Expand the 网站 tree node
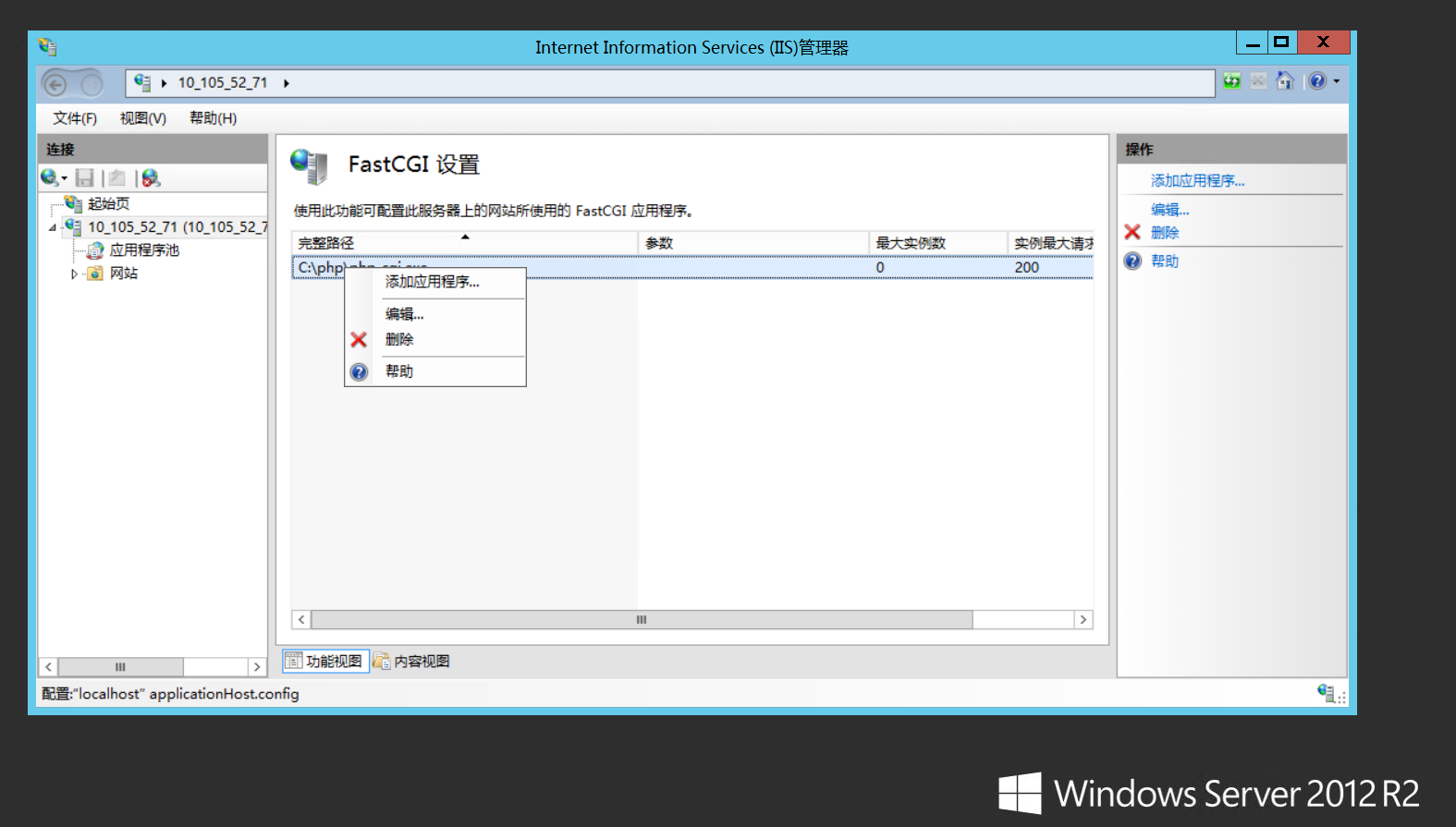Screen dimensions: 1456x827 (x=74, y=274)
